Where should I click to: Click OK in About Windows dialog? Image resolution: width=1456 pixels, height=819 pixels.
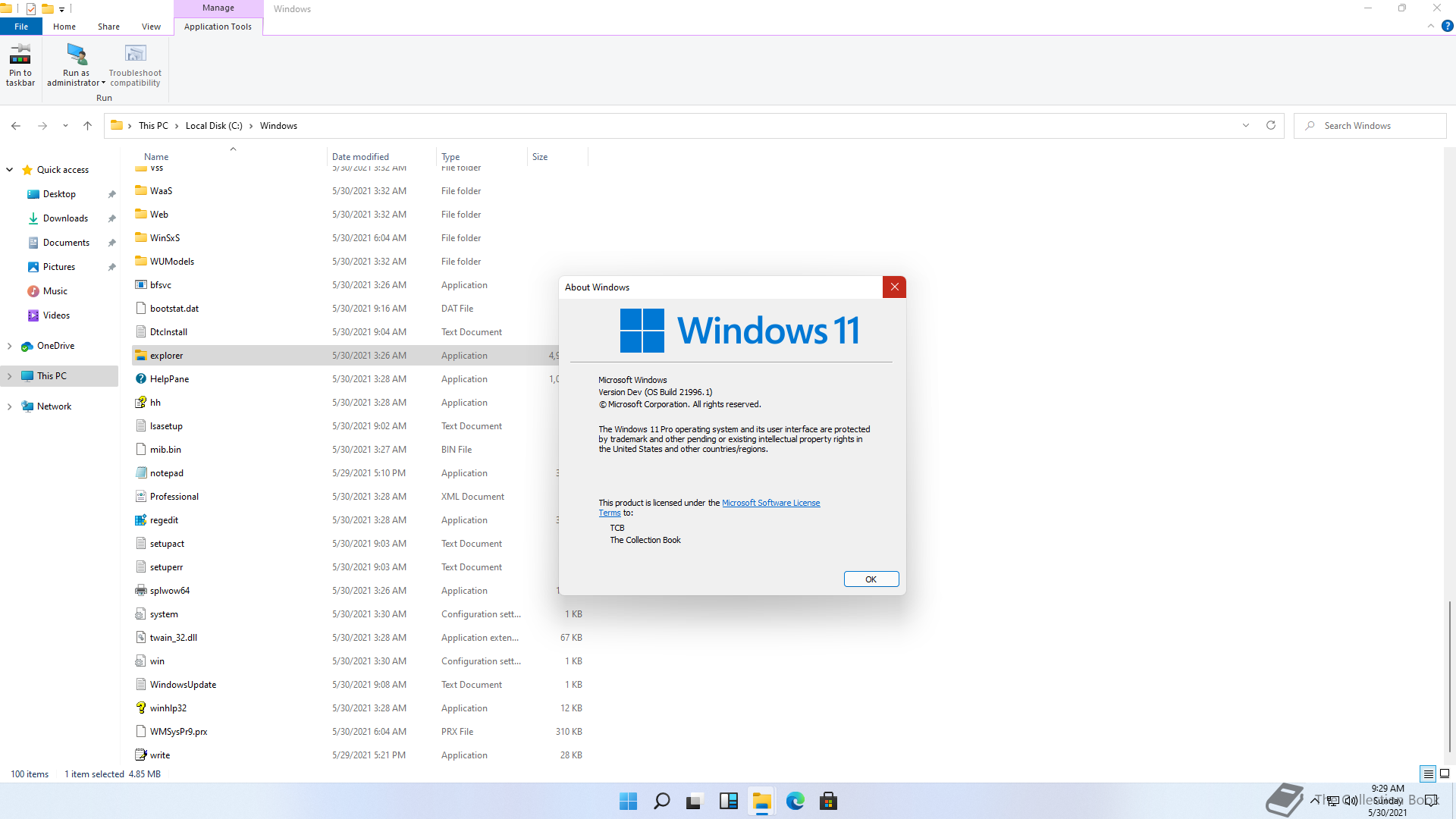coord(871,579)
